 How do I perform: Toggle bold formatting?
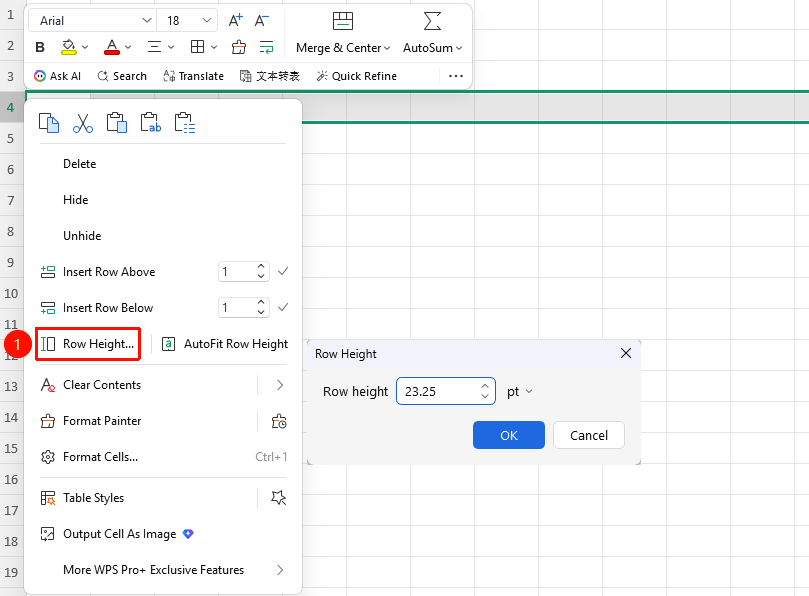click(x=40, y=47)
